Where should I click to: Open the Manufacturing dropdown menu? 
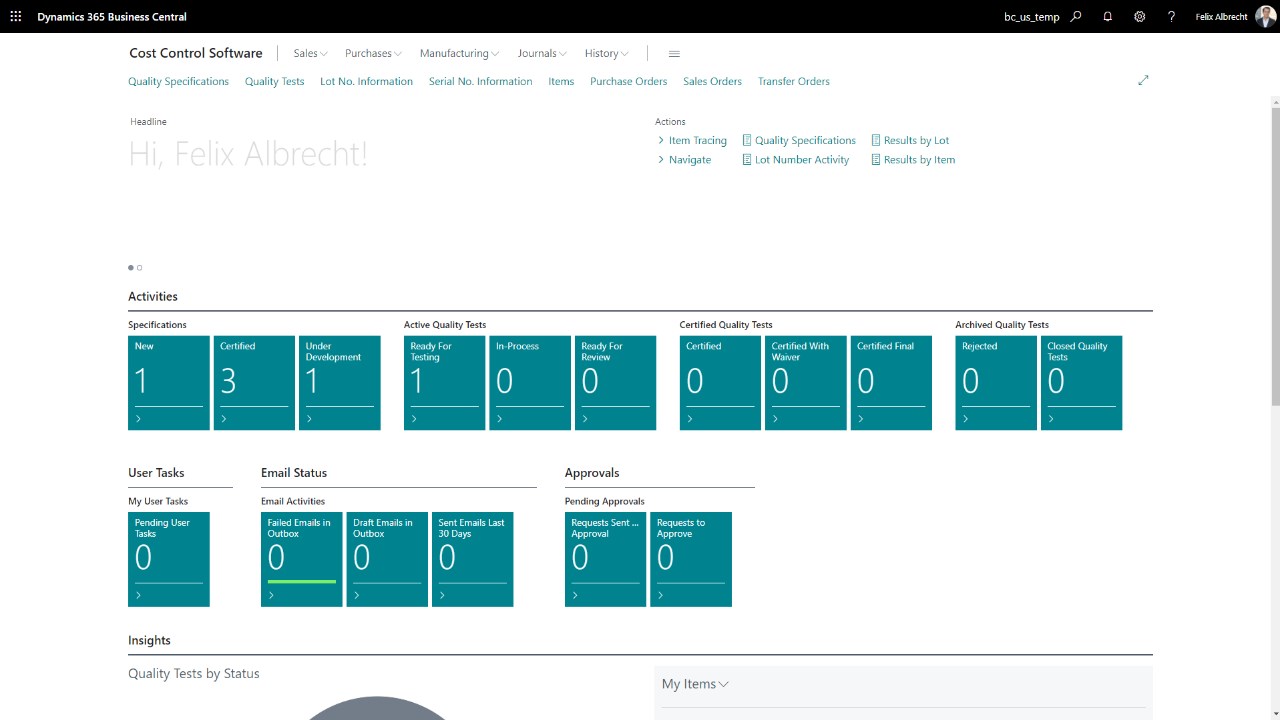[x=459, y=54]
